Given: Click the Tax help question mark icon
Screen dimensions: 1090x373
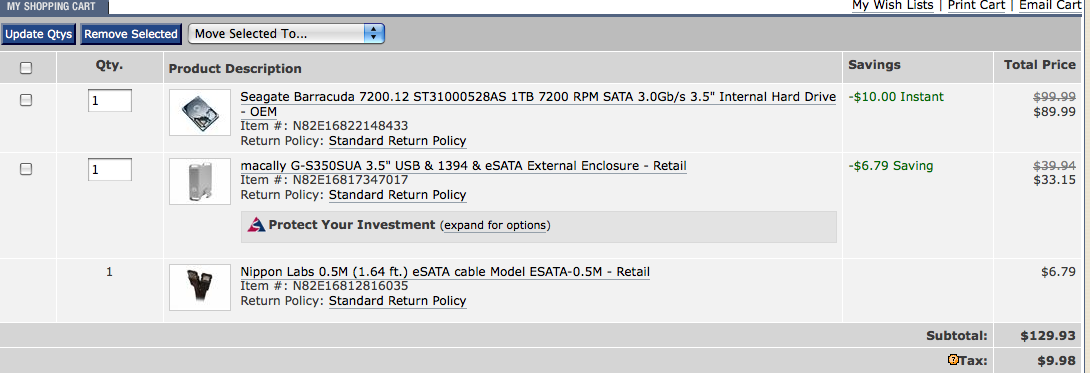Looking at the screenshot, I should click(953, 360).
